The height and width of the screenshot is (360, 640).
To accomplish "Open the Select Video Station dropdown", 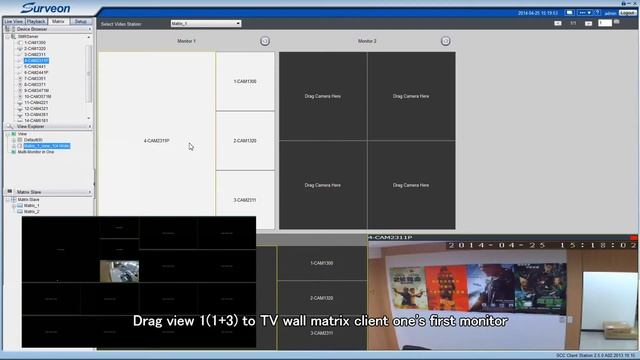I will tap(206, 24).
